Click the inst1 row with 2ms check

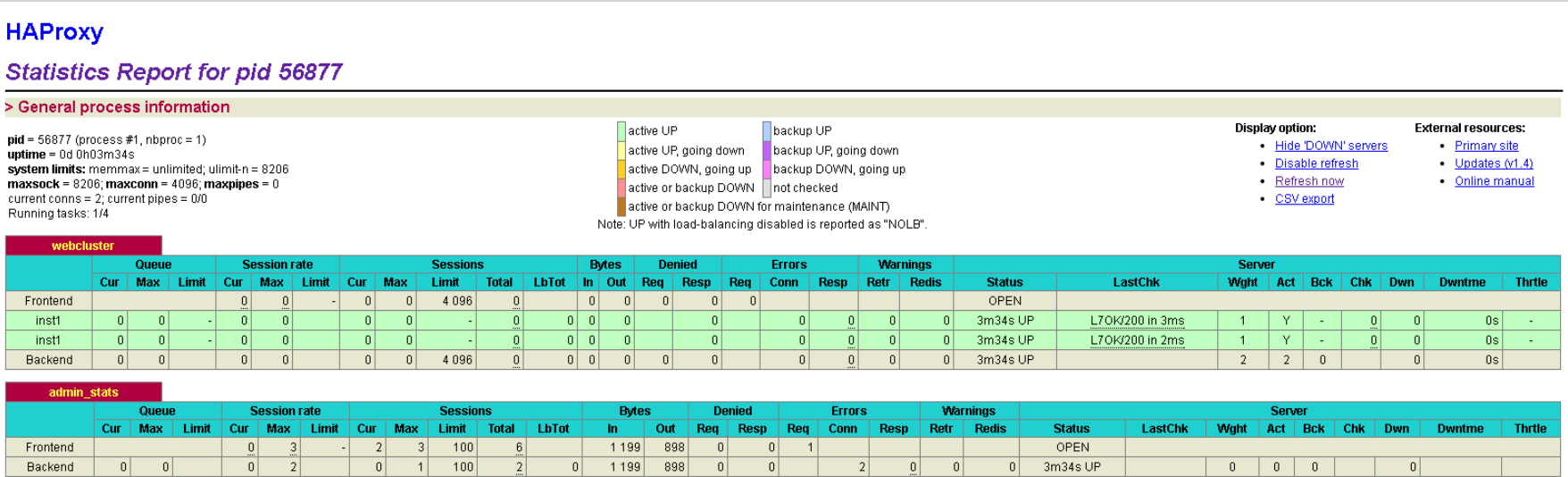(782, 340)
